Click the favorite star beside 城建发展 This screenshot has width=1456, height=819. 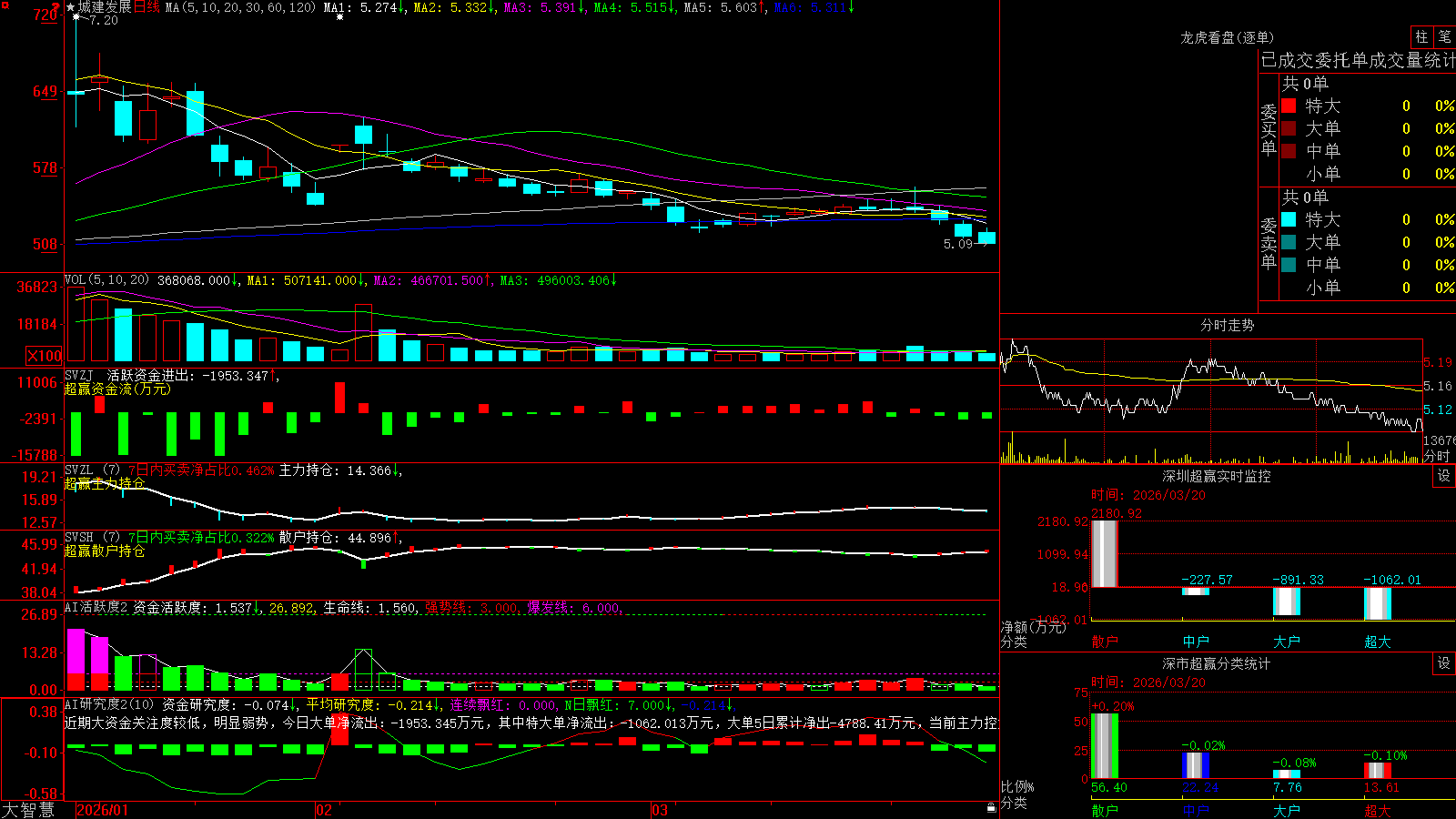tap(70, 7)
